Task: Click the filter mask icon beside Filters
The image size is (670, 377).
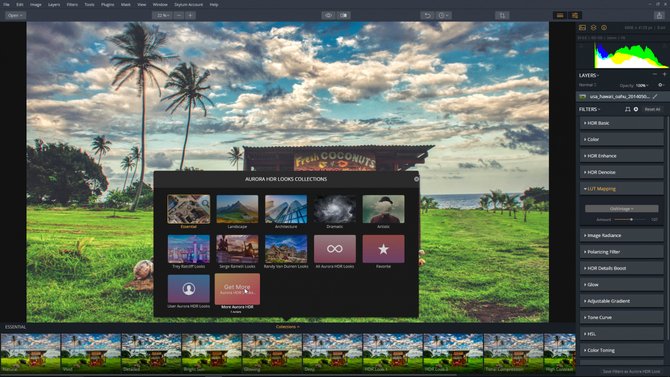Action: (x=627, y=109)
